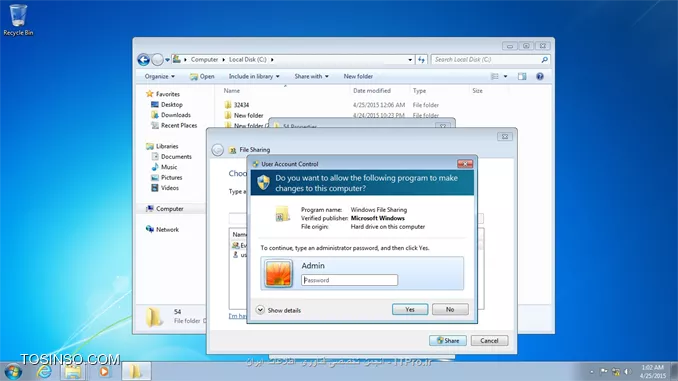Screen dimensions: 678x381
Task: Sort by the Name column header
Action: coord(232,90)
